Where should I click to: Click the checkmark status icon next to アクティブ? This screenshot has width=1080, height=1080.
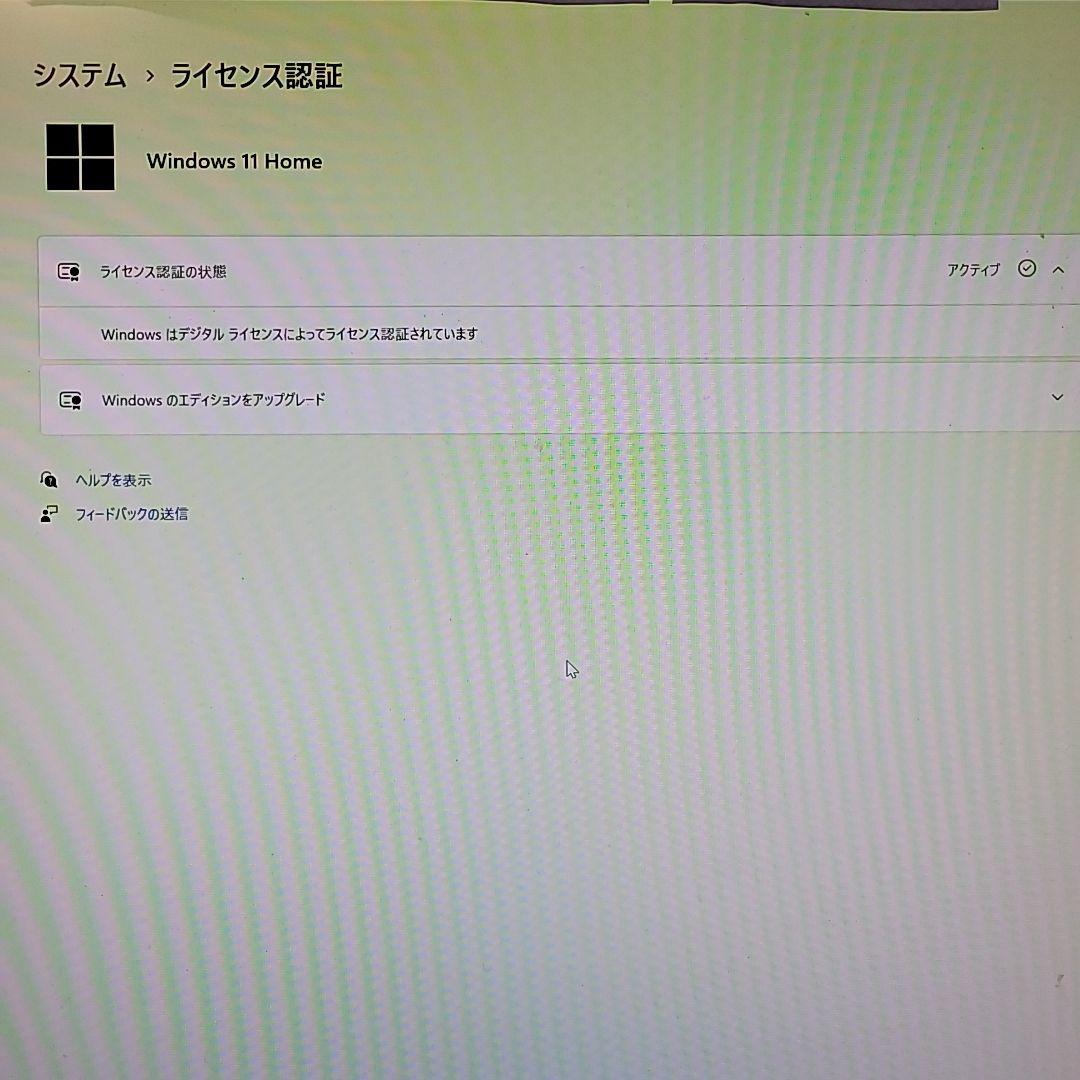(1026, 269)
